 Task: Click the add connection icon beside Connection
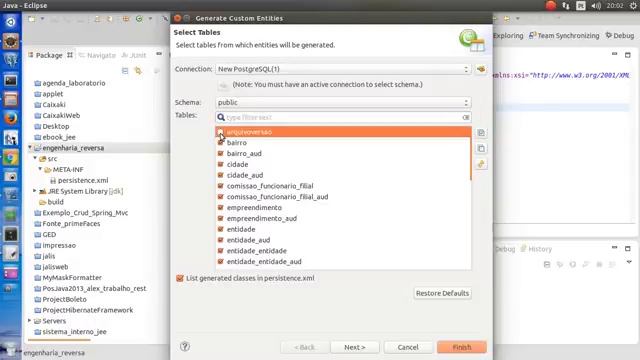pyautogui.click(x=481, y=69)
